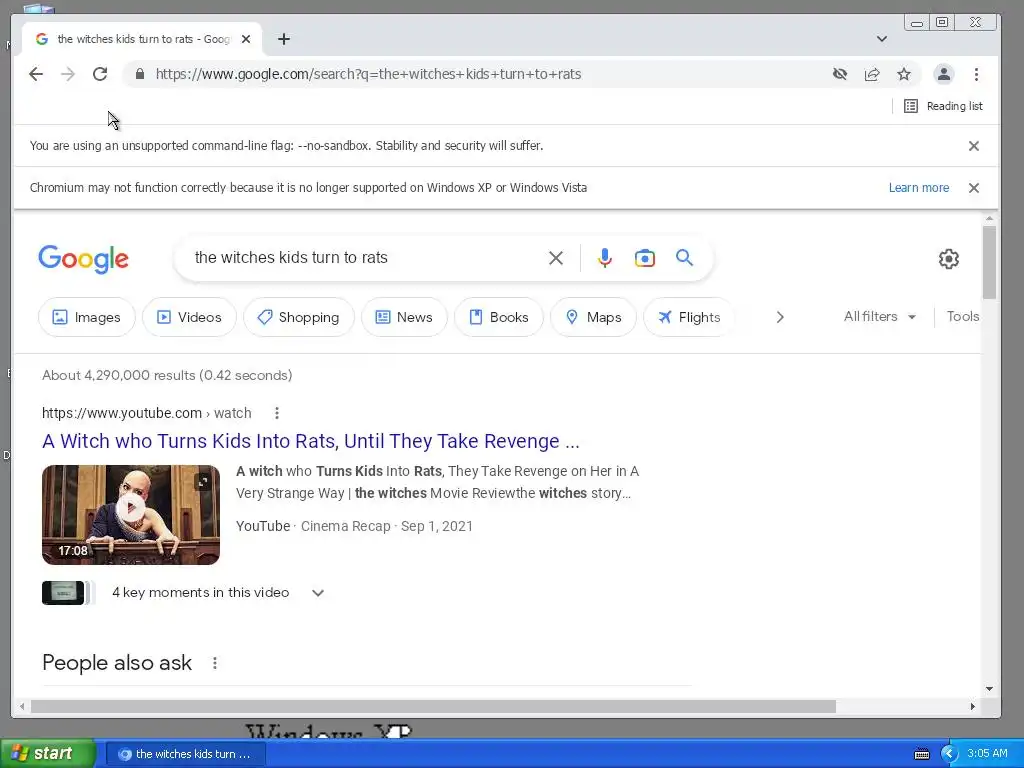Open the Reading list panel
The image size is (1024, 768).
943,106
